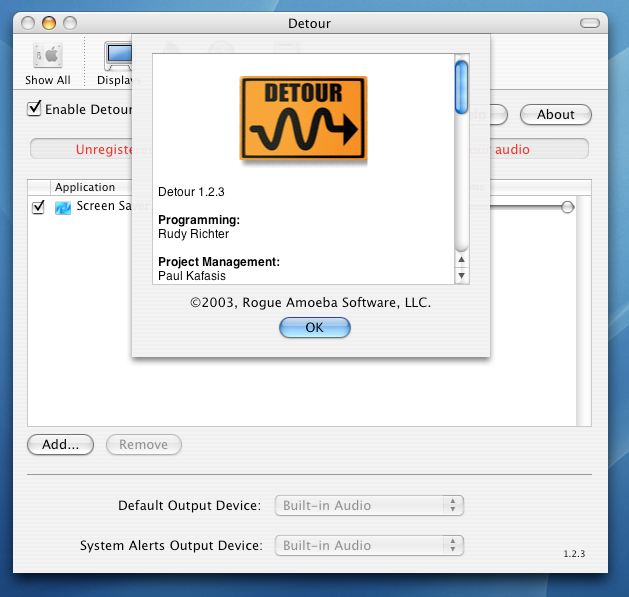Click the toolbar toggle pill button
The image size is (629, 597).
[590, 23]
